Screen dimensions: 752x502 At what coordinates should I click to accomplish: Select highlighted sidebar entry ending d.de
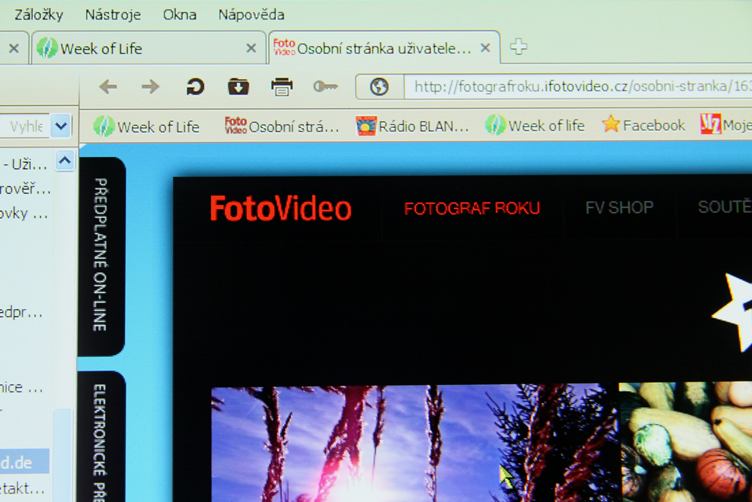click(x=24, y=462)
